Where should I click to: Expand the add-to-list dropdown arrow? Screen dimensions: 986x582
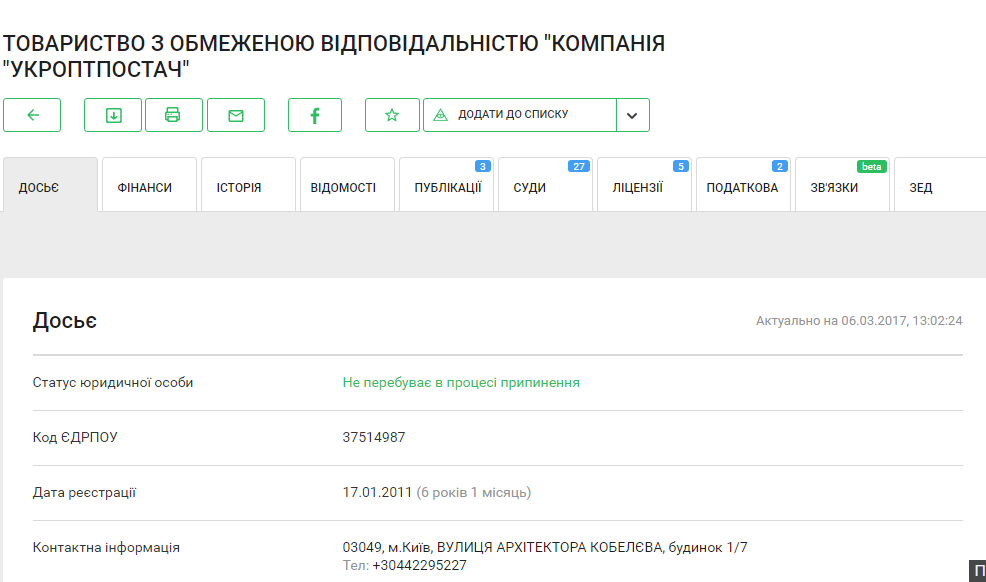pyautogui.click(x=632, y=115)
